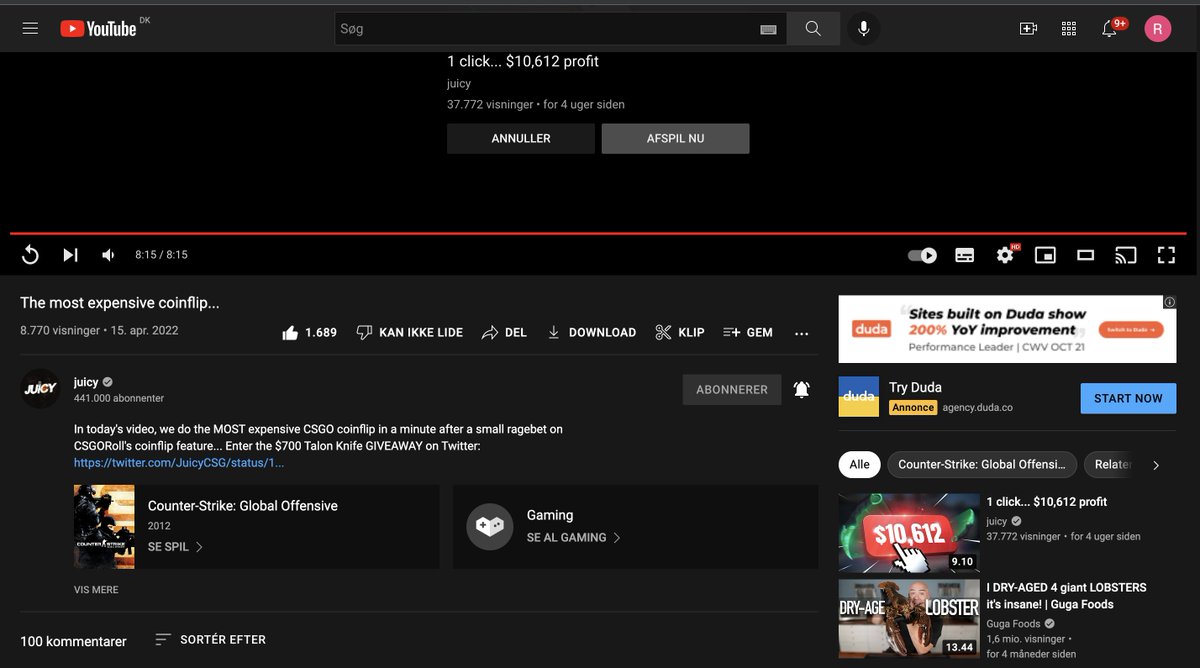
Task: Select the Alle filter chip
Action: (x=859, y=464)
